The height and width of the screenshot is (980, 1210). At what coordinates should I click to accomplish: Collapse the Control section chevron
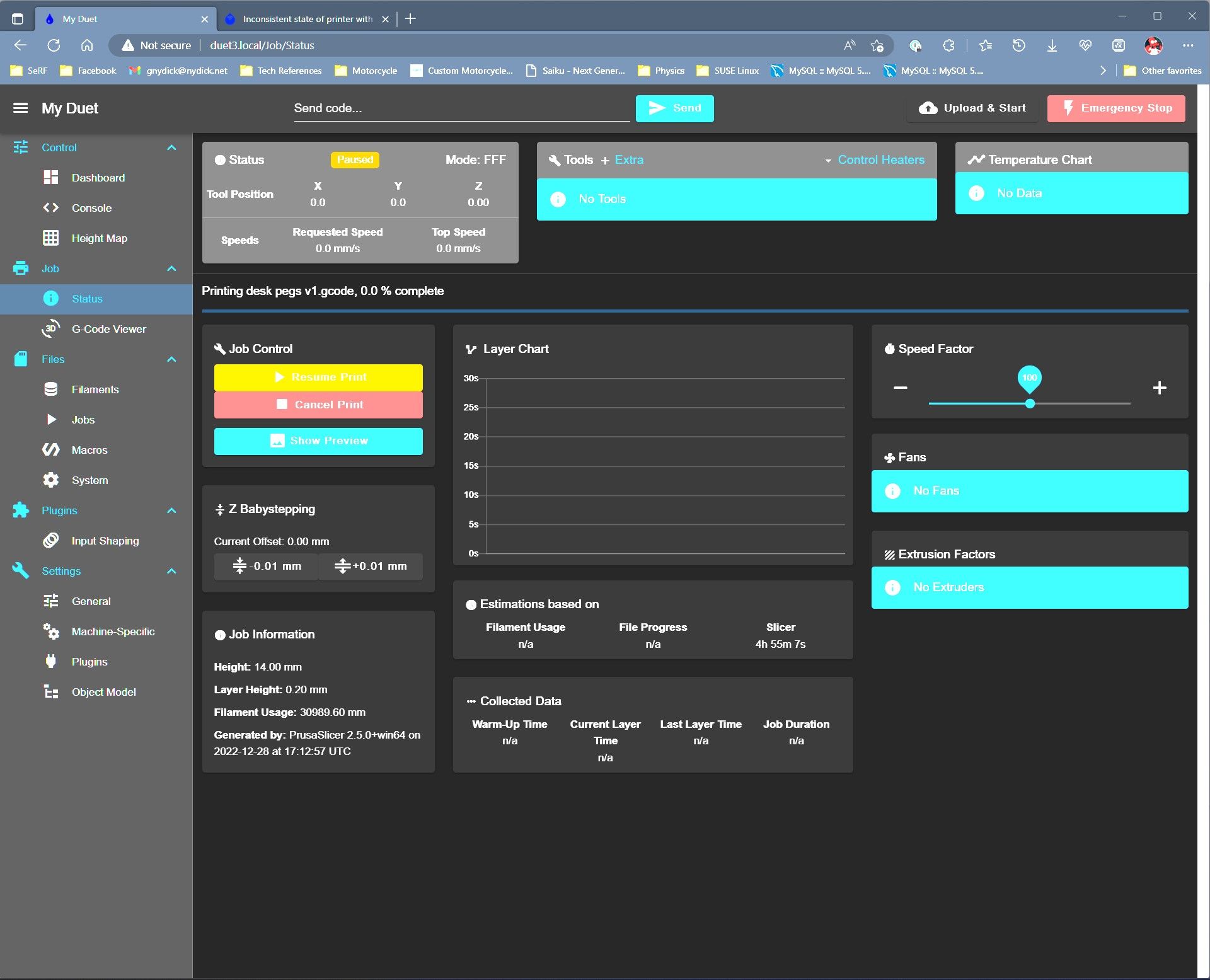pyautogui.click(x=171, y=147)
